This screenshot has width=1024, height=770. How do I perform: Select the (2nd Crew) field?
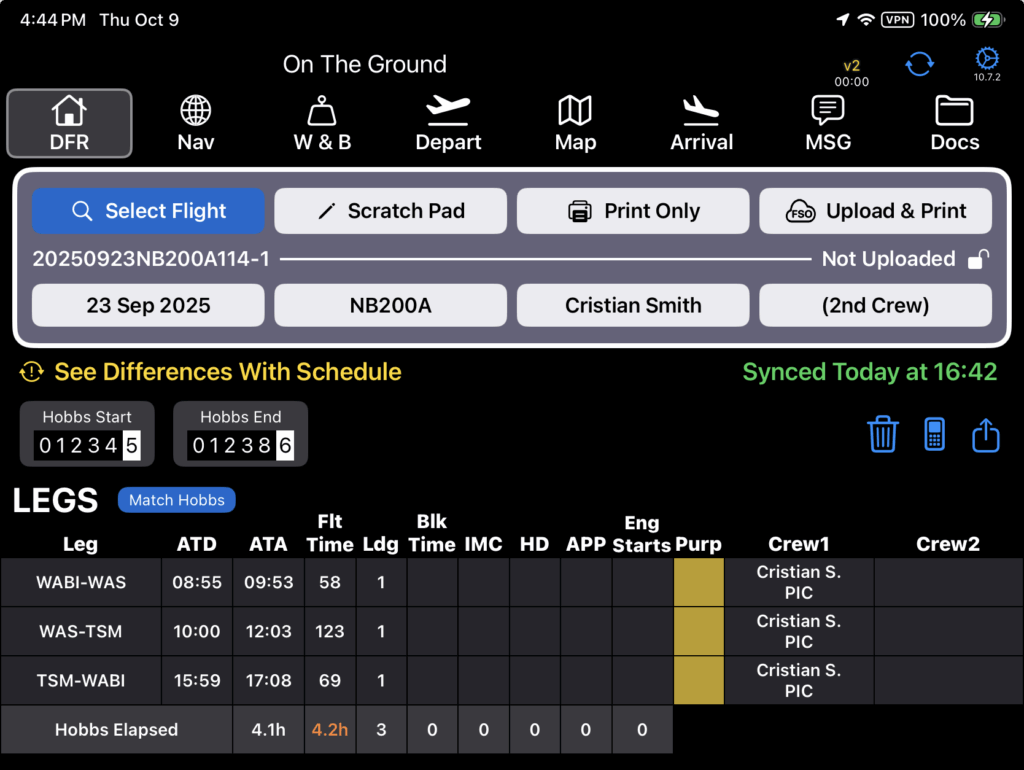(875, 306)
